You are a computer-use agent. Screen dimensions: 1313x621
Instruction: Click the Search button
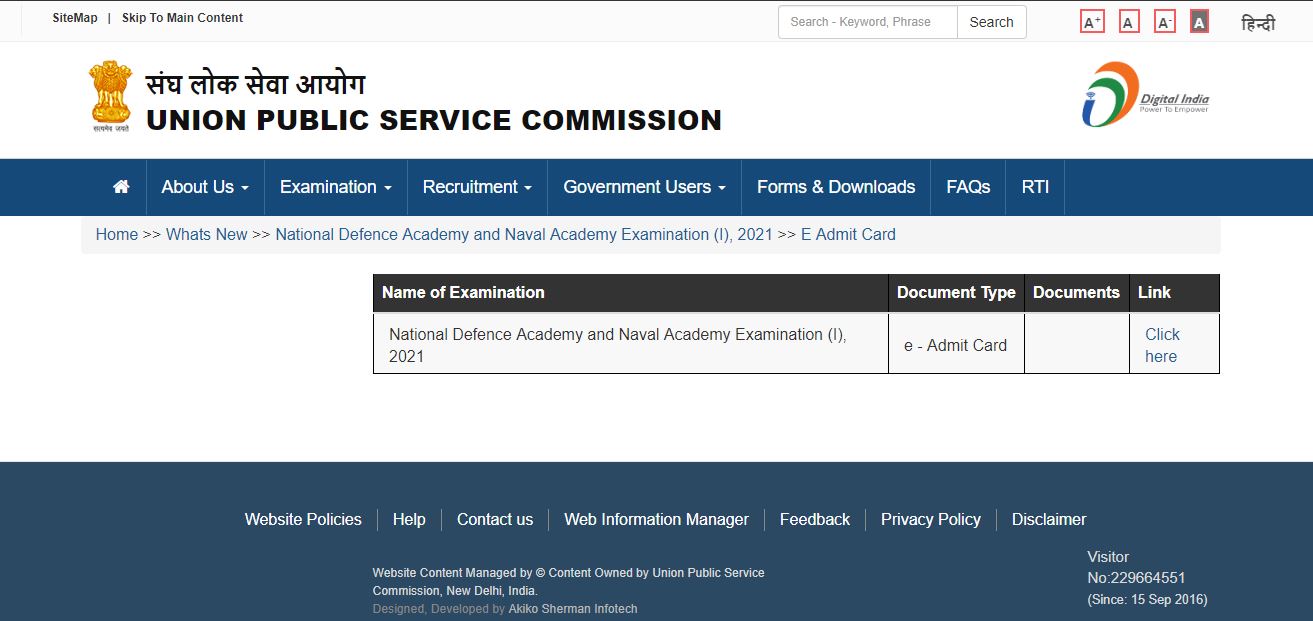tap(991, 22)
